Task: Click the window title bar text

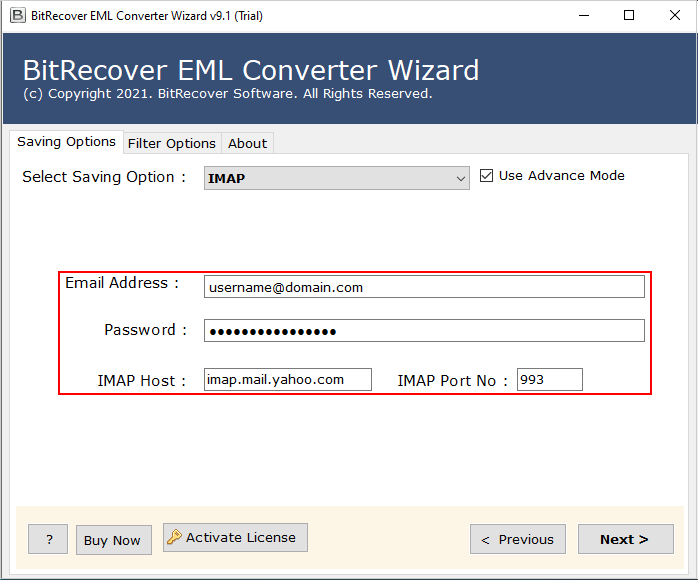Action: 146,15
